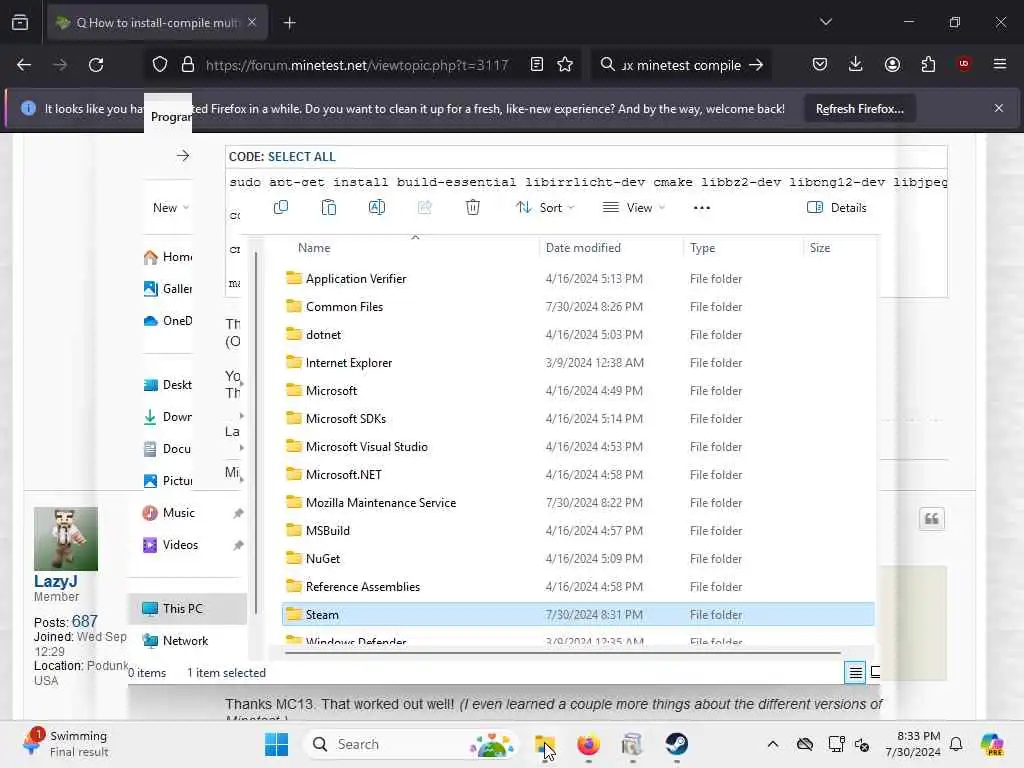The width and height of the screenshot is (1024, 768).
Task: Open a new Firefox tab
Action: click(x=289, y=23)
